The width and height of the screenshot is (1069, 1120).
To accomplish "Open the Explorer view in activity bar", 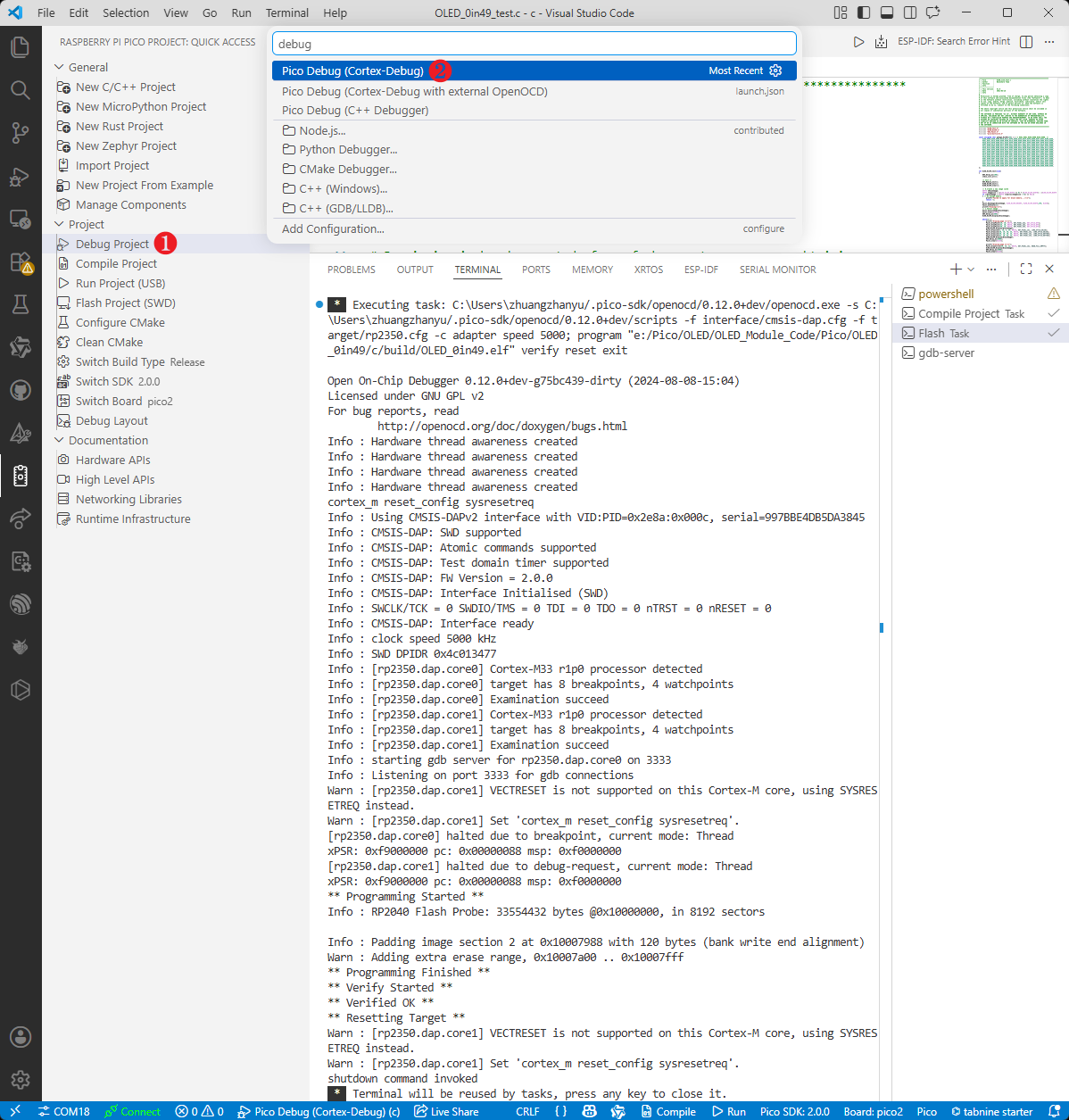I will point(21,46).
